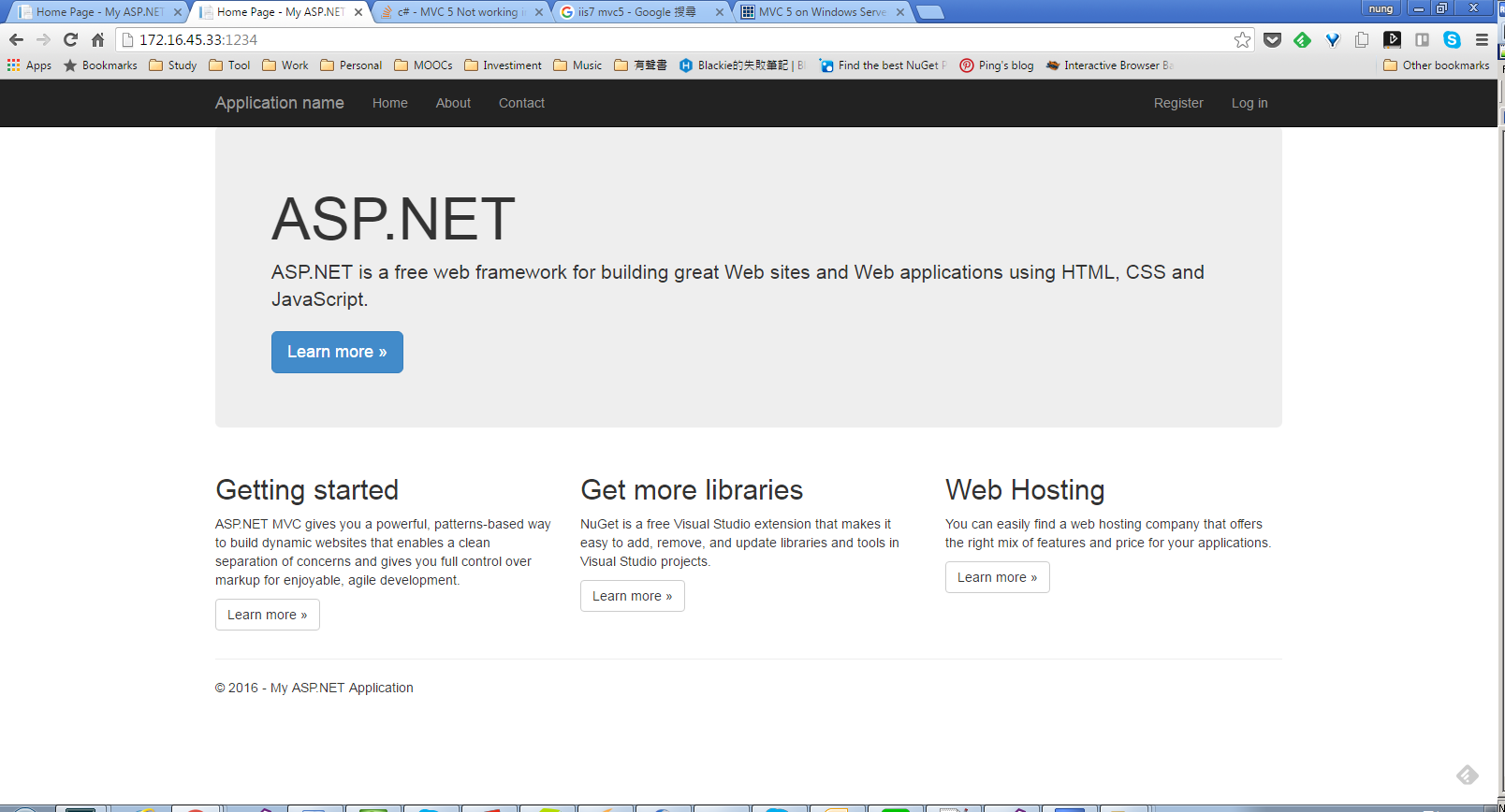Open the Chrome hamburger menu
This screenshot has height=812, width=1505.
tap(1482, 39)
